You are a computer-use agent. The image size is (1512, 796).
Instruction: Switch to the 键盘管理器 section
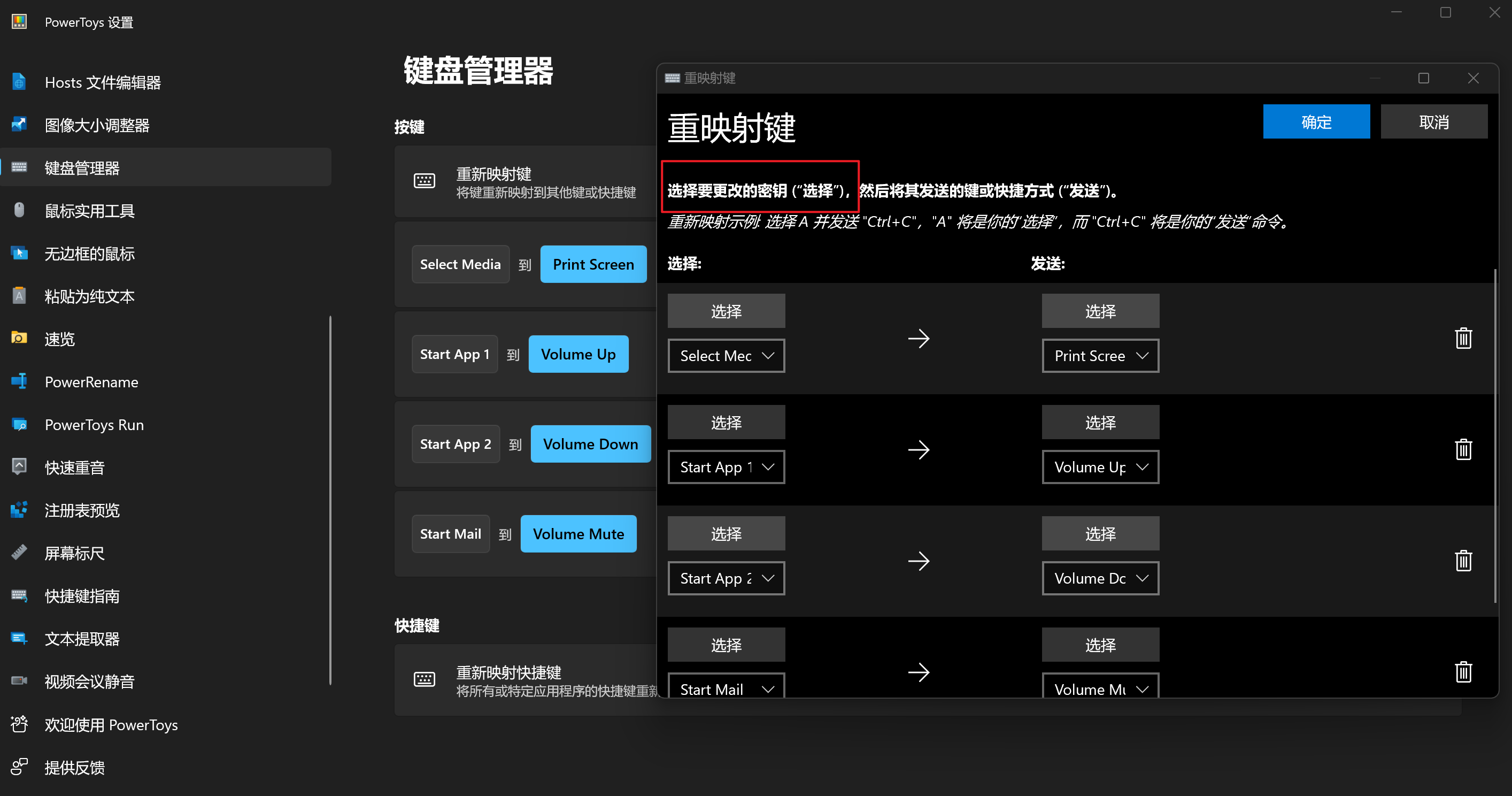pos(19,167)
